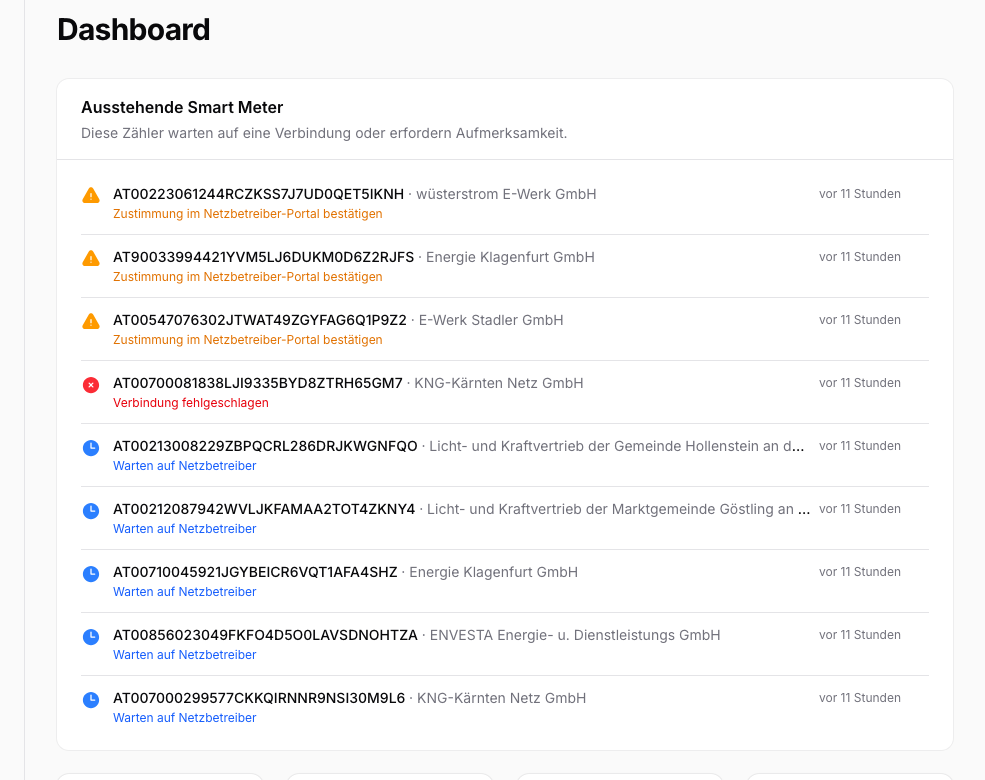Click warning icon for wüsterstrom E-Werk meter
Viewport: 985px width, 780px height.
click(91, 195)
